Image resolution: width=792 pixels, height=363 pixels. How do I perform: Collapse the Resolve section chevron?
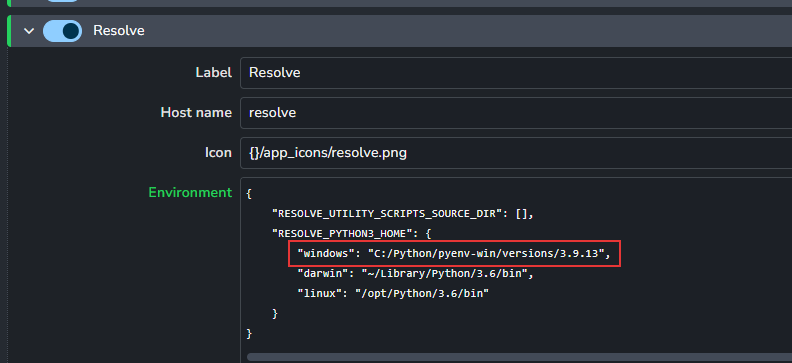click(x=29, y=31)
